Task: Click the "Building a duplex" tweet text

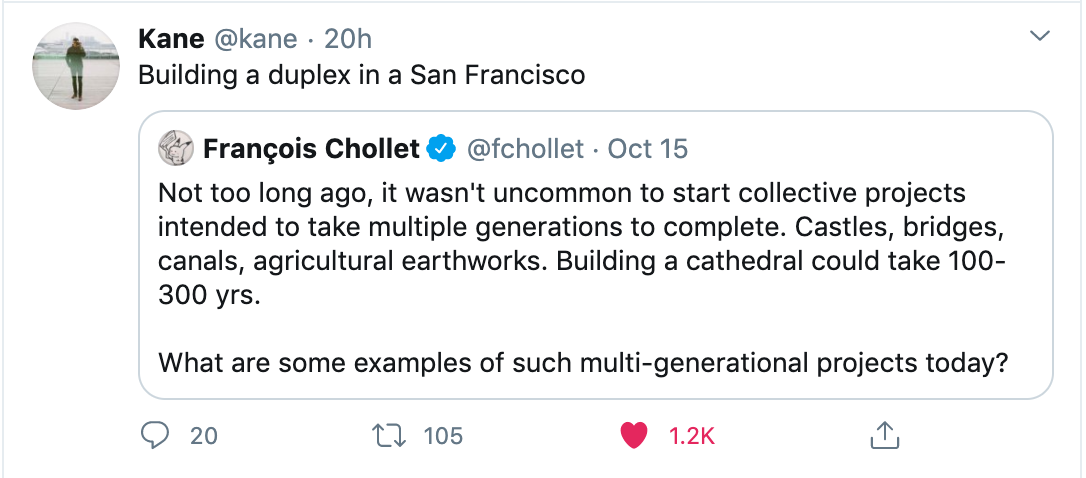Action: coord(361,75)
